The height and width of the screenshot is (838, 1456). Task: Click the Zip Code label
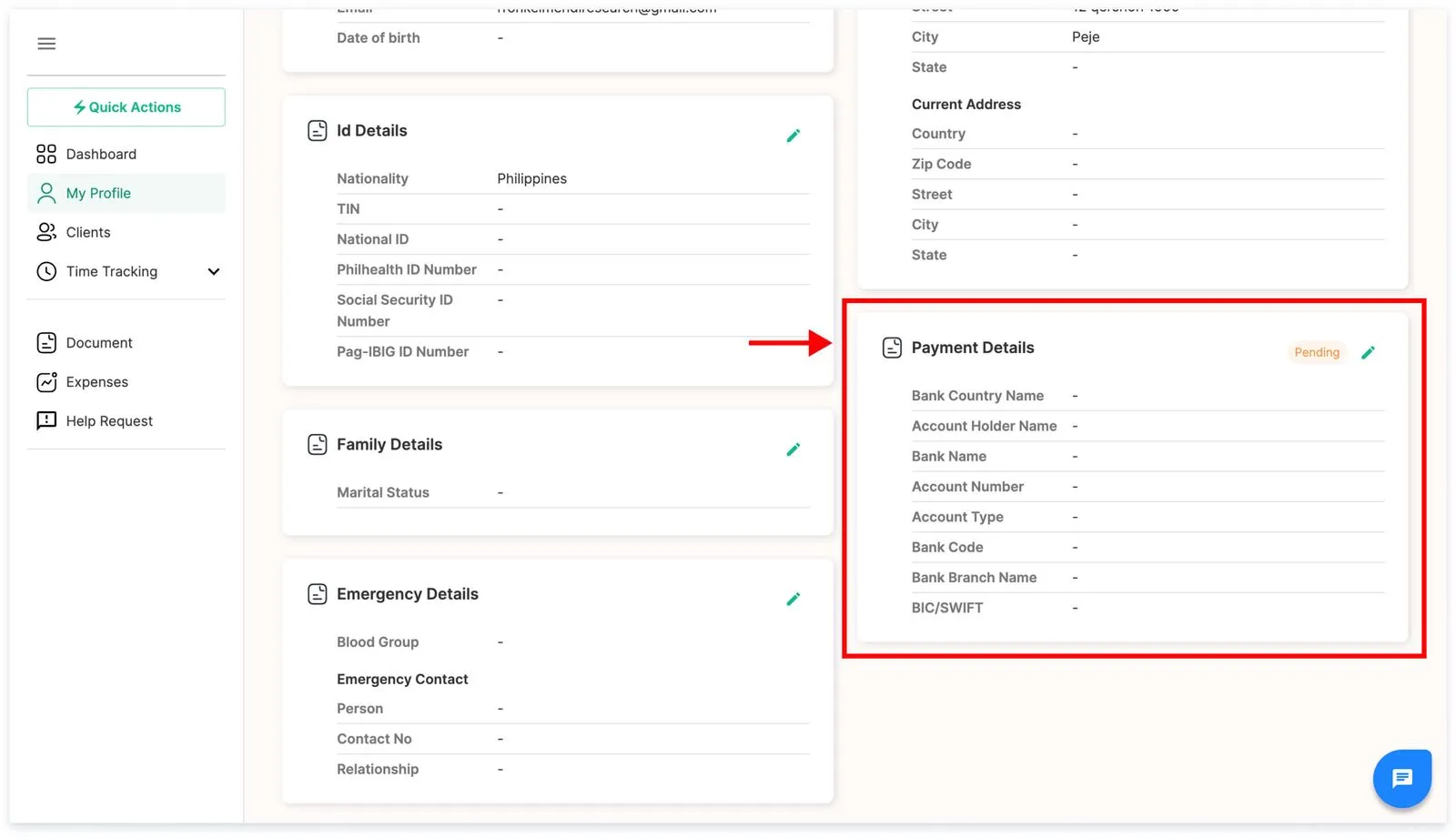pyautogui.click(x=942, y=164)
